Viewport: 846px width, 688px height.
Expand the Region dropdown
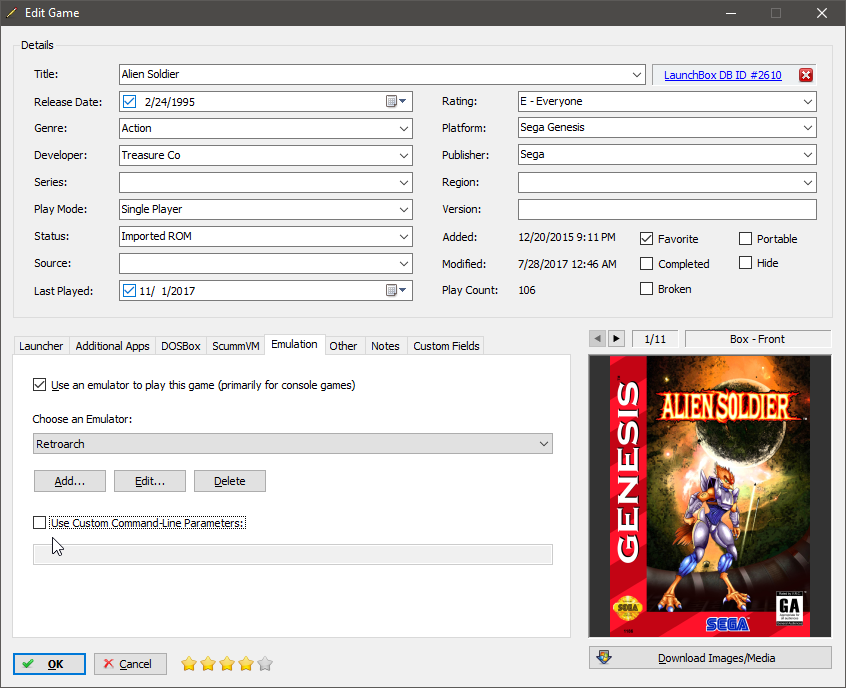808,182
